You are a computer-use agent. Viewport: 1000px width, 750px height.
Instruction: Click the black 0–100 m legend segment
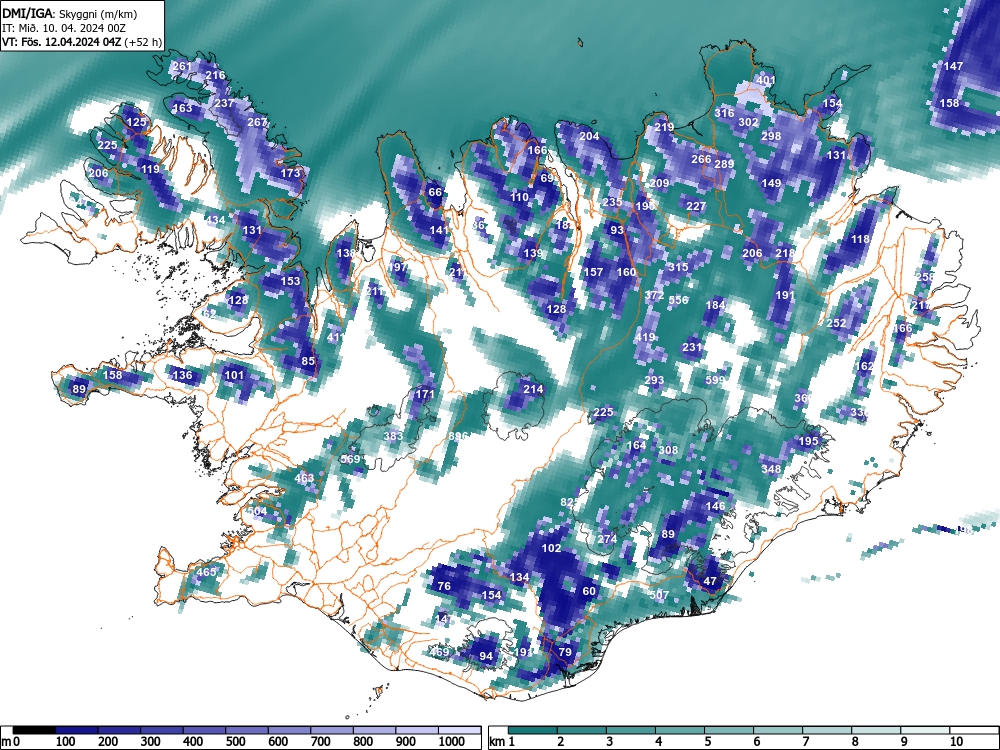[x=34, y=731]
